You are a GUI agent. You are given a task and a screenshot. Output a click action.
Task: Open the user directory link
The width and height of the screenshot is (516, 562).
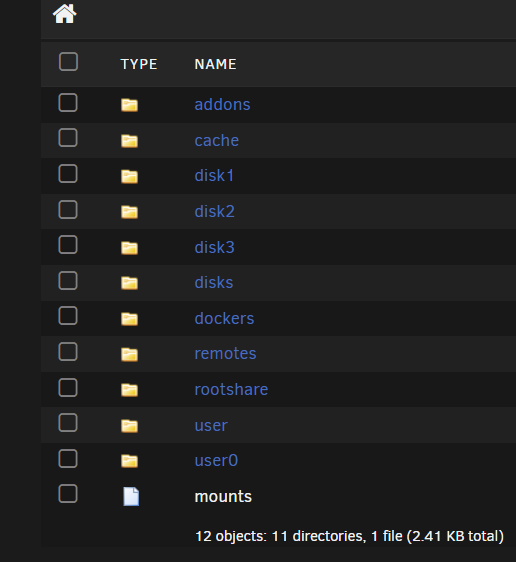[211, 425]
